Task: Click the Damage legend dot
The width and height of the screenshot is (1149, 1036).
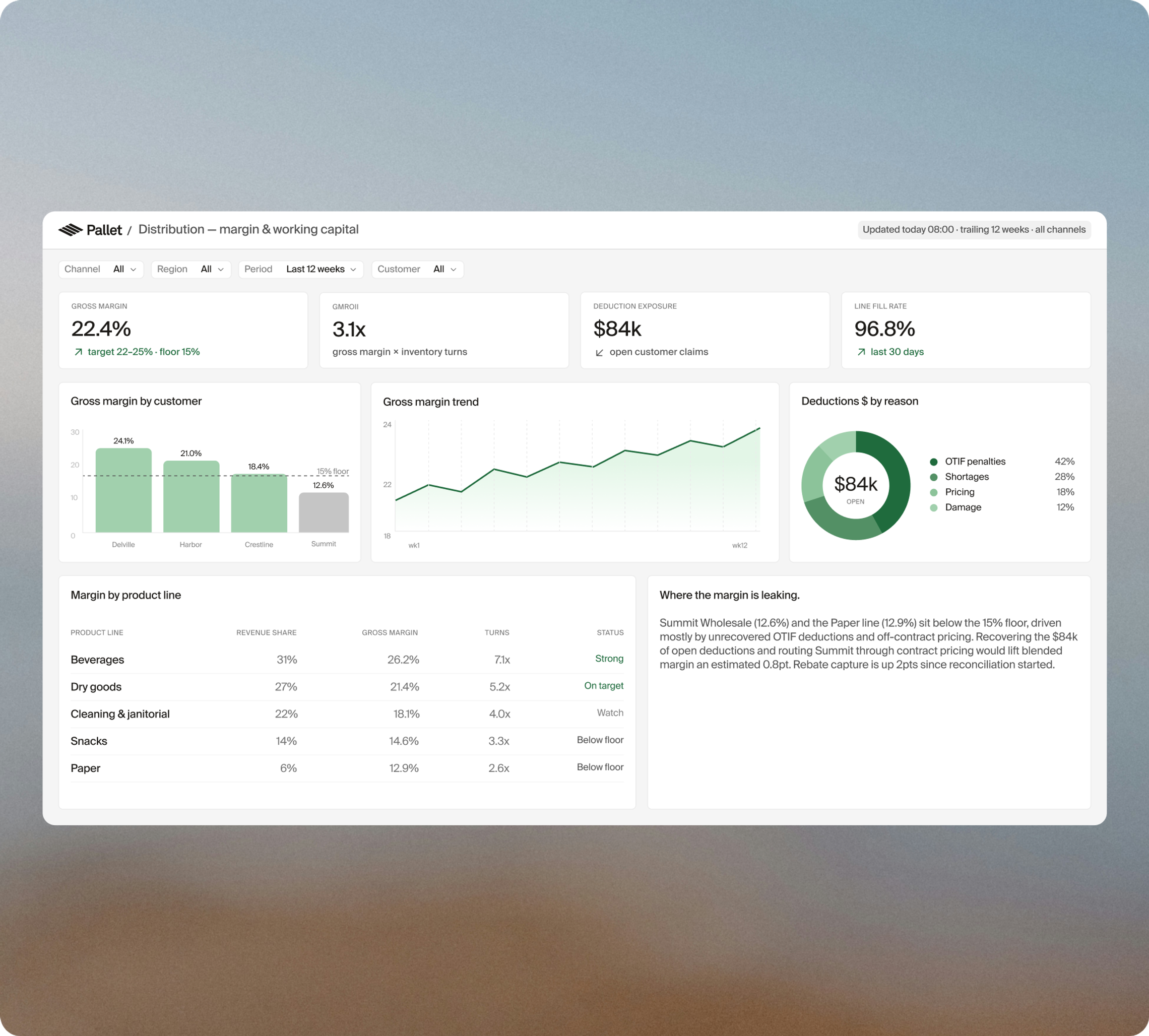Action: pos(934,508)
